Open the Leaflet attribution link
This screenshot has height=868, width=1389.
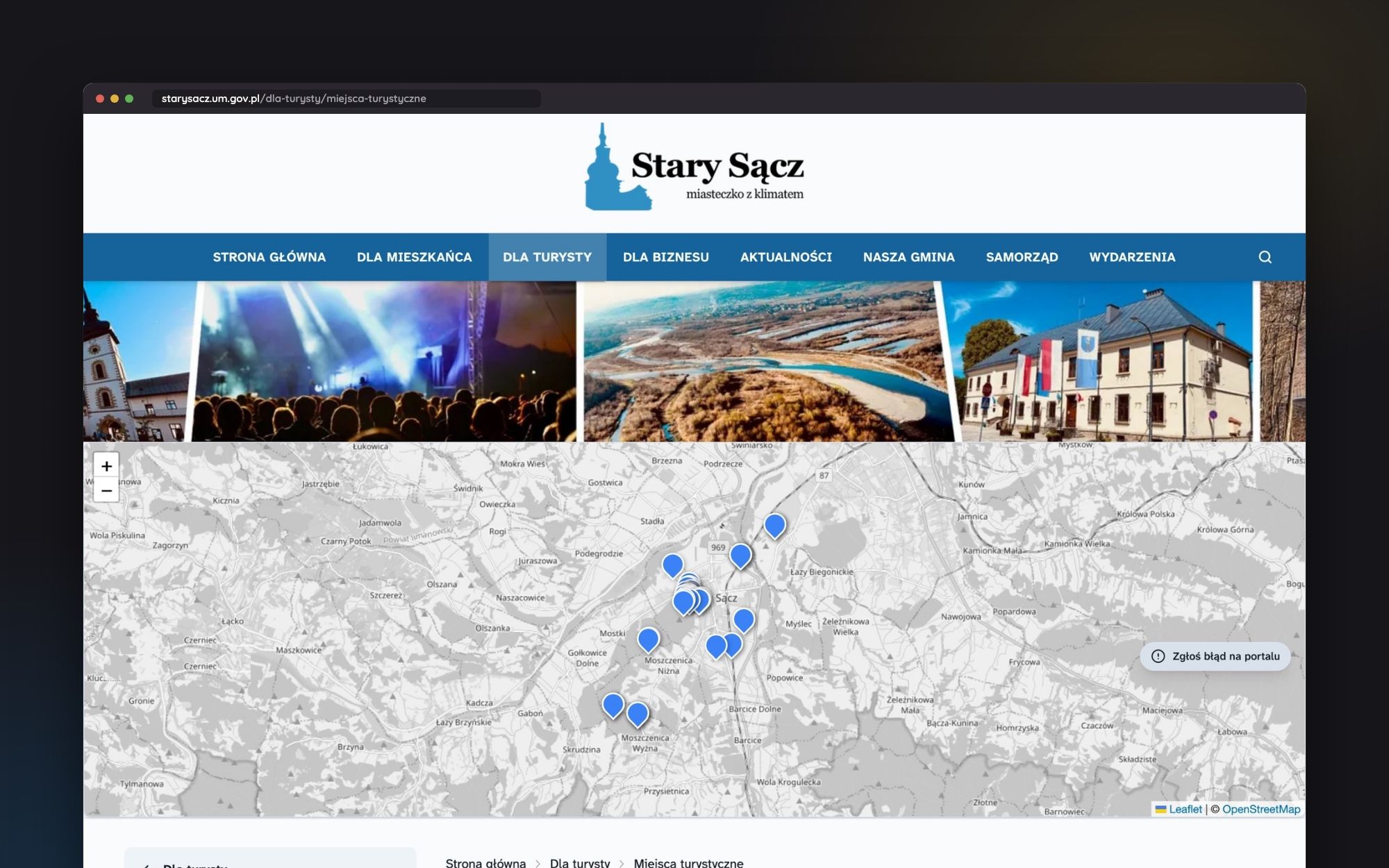[1179, 809]
